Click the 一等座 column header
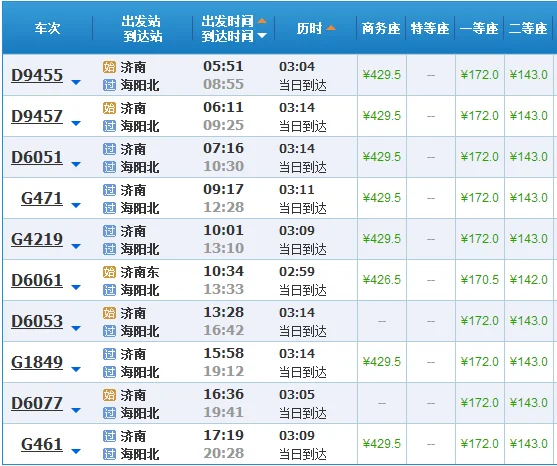557x466 pixels. [x=479, y=28]
